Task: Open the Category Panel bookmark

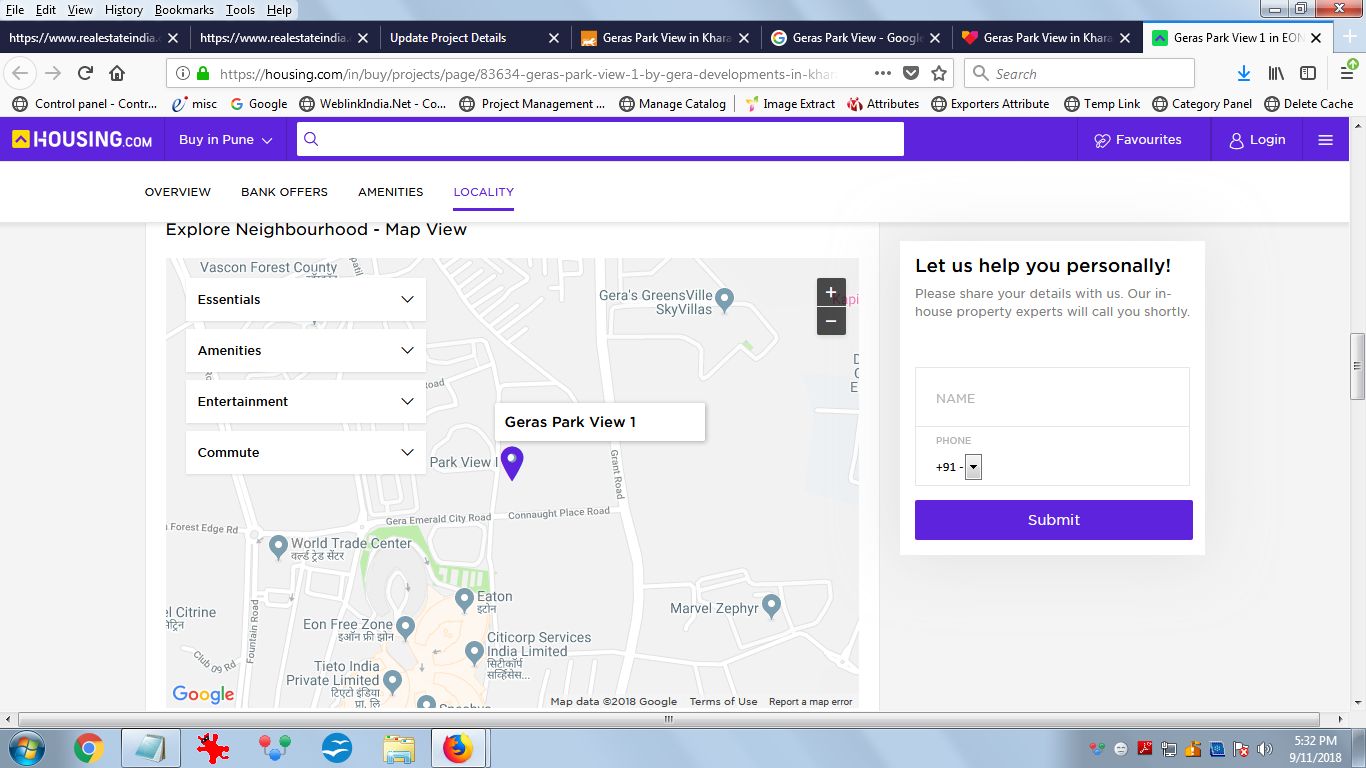Action: [1202, 103]
